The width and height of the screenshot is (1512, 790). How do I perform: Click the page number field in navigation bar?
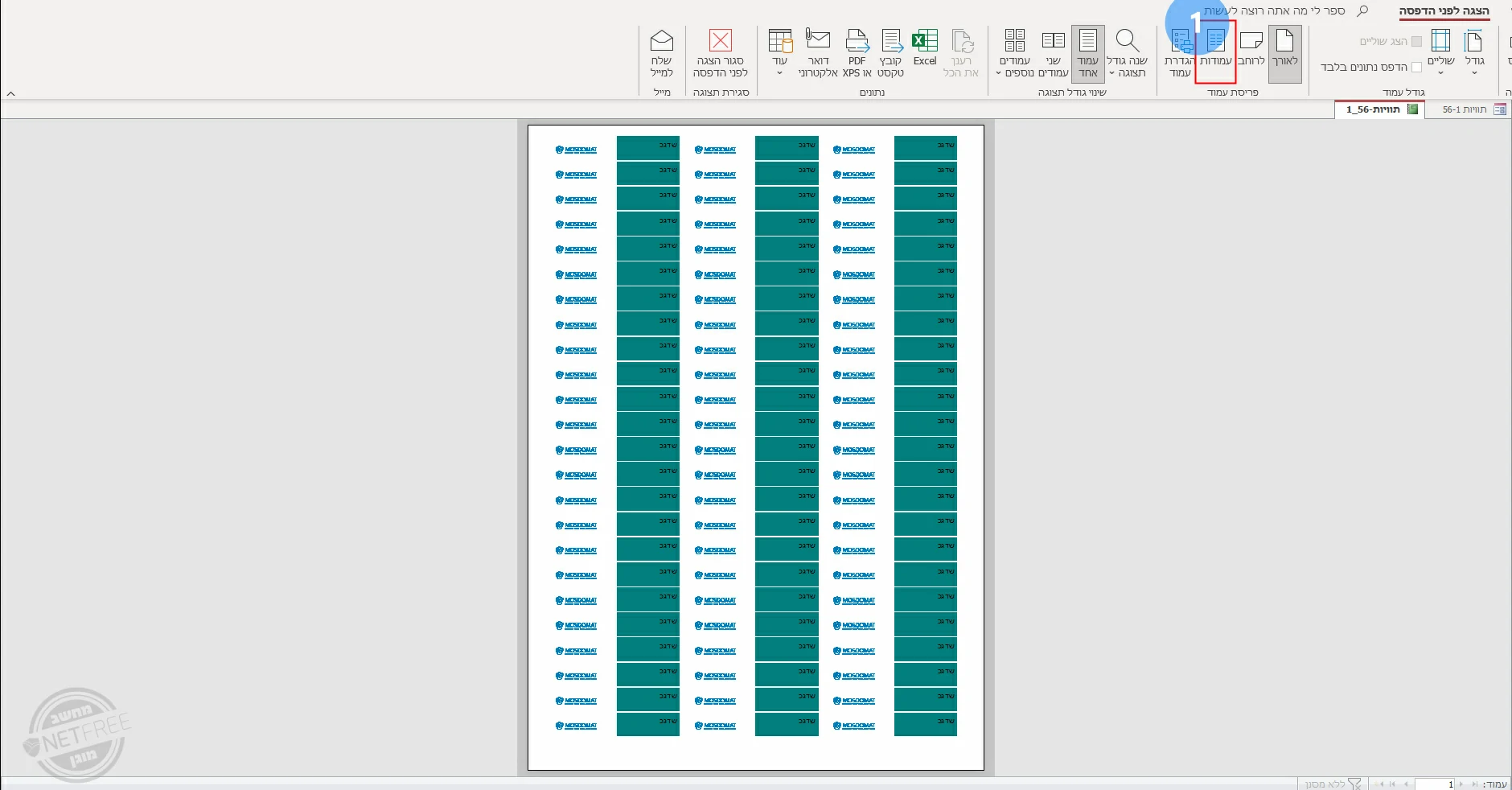tap(1434, 784)
